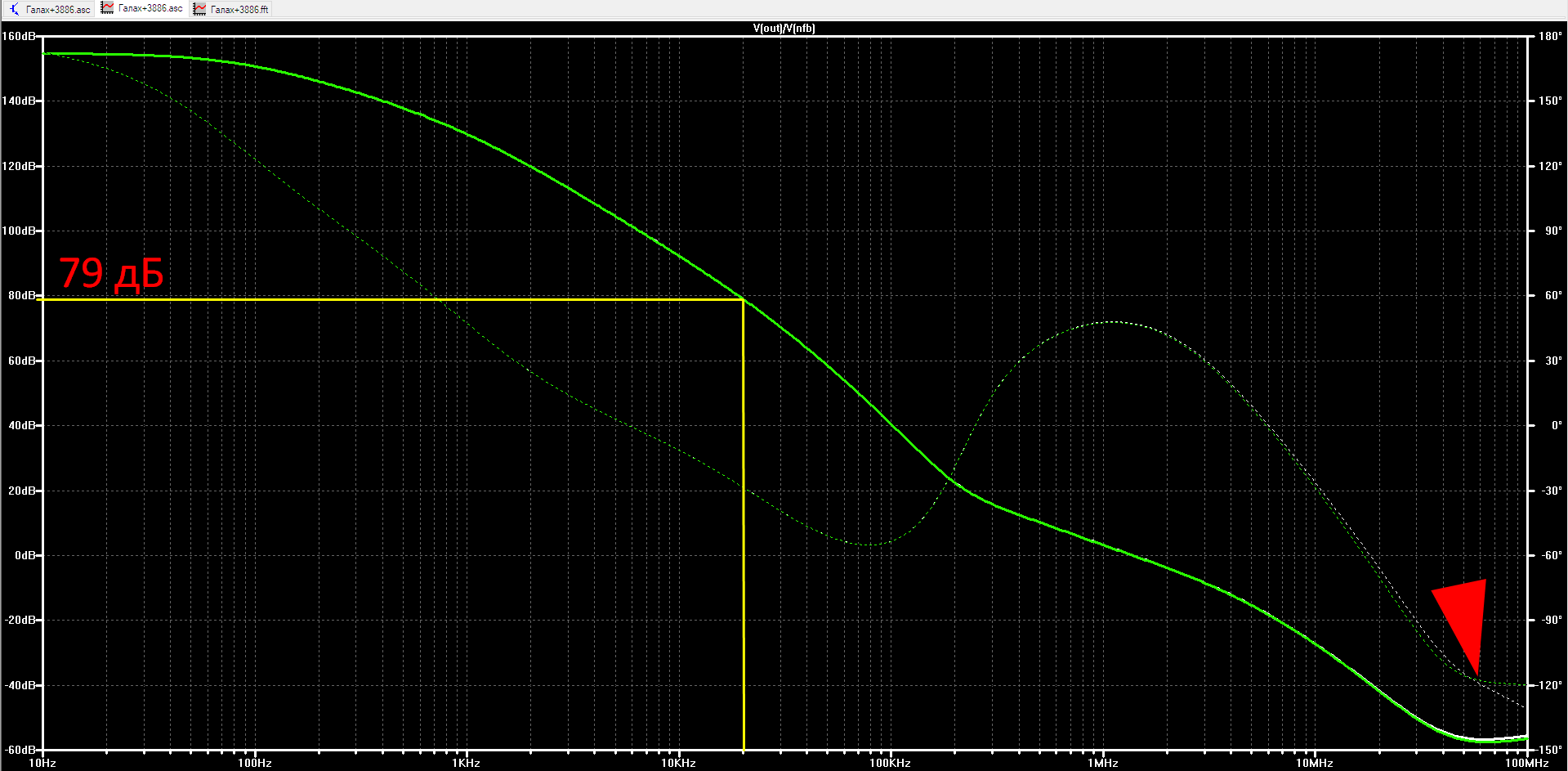Click the 140dB magnitude axis label
1568x771 pixels.
[18, 101]
